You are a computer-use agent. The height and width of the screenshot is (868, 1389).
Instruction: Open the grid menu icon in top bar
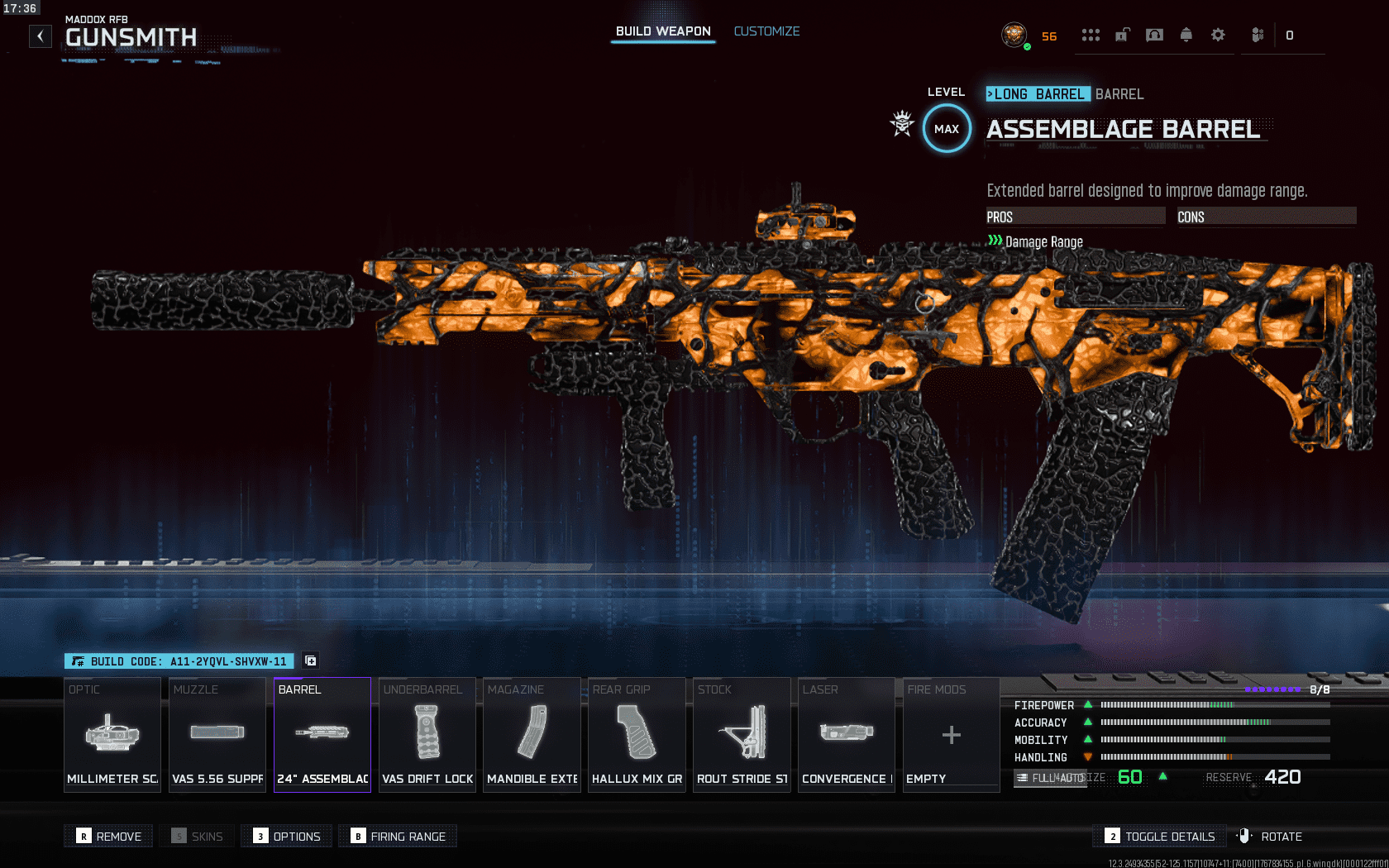pyautogui.click(x=1091, y=35)
